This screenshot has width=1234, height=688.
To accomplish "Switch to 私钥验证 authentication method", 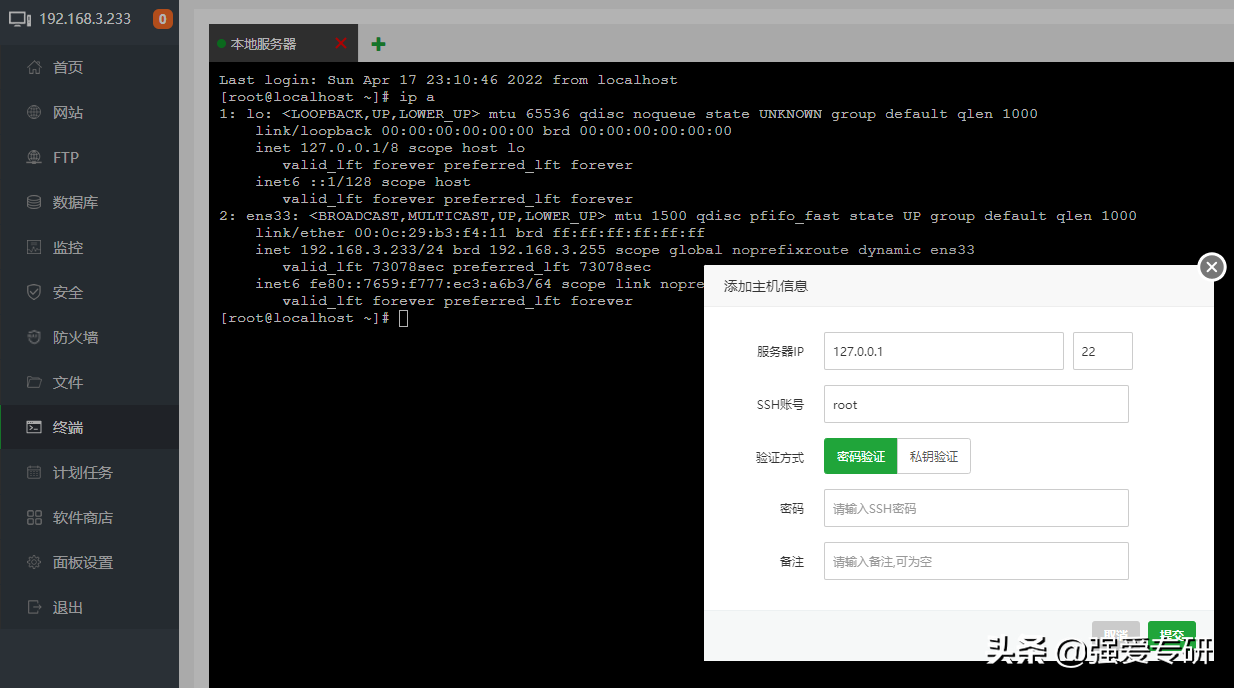I will [x=934, y=456].
